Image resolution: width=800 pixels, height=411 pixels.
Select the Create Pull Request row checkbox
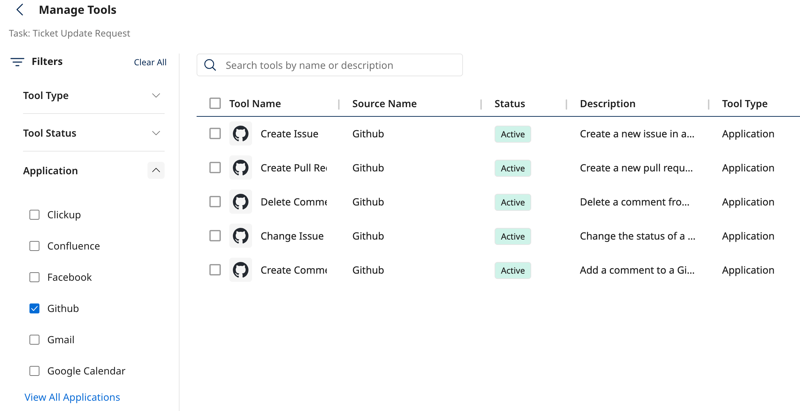point(215,168)
